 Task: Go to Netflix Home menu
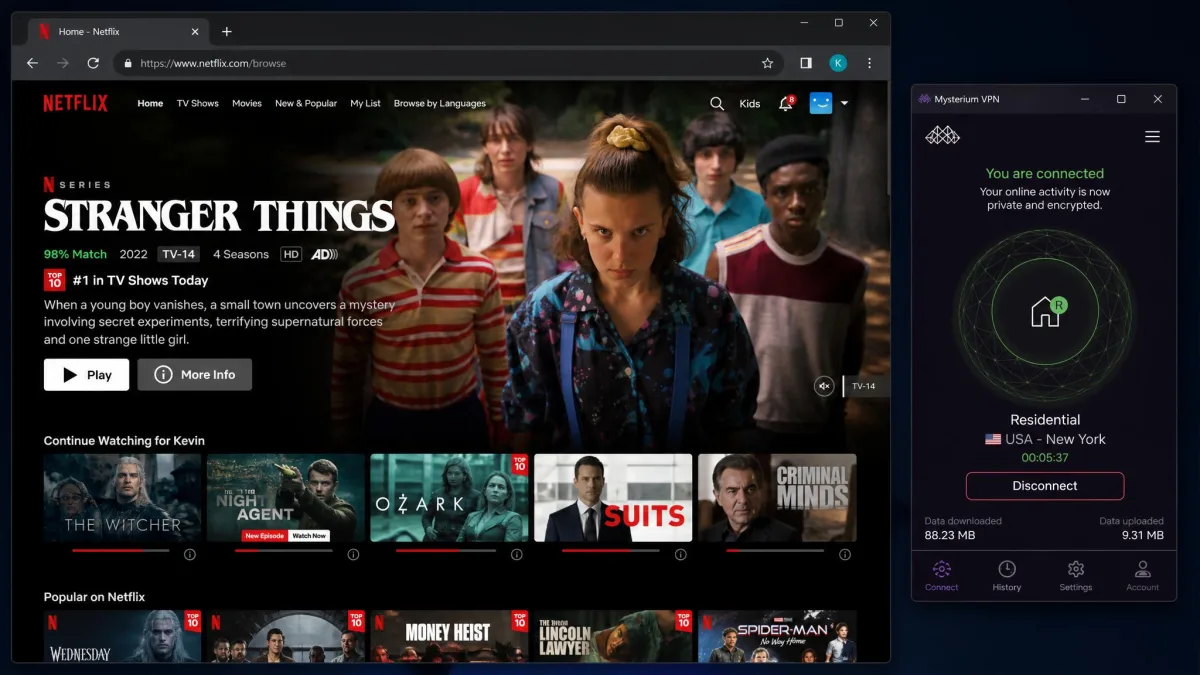coord(150,103)
